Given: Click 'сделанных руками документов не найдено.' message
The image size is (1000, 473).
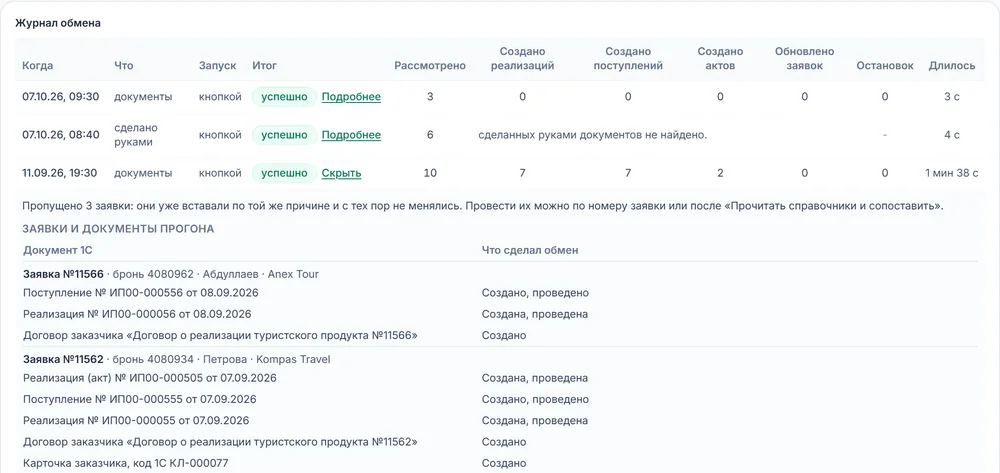Looking at the screenshot, I should coord(593,135).
